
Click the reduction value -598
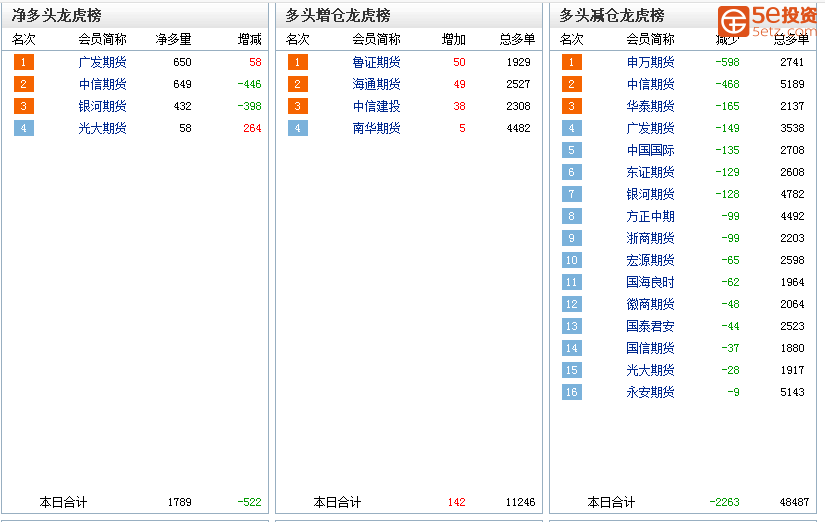[728, 62]
